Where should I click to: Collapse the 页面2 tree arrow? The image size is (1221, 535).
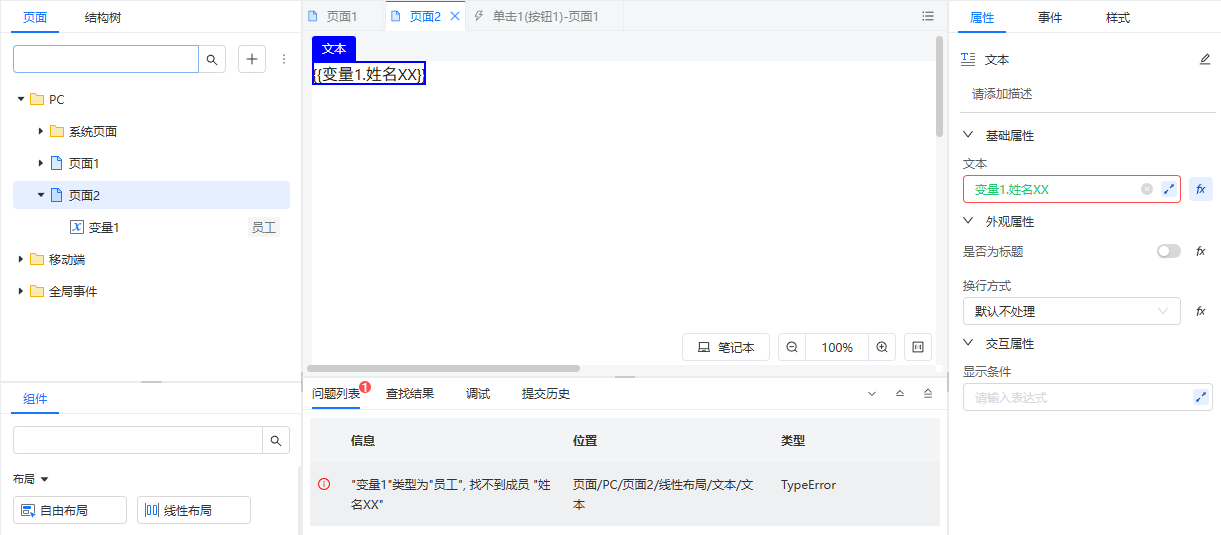point(41,195)
